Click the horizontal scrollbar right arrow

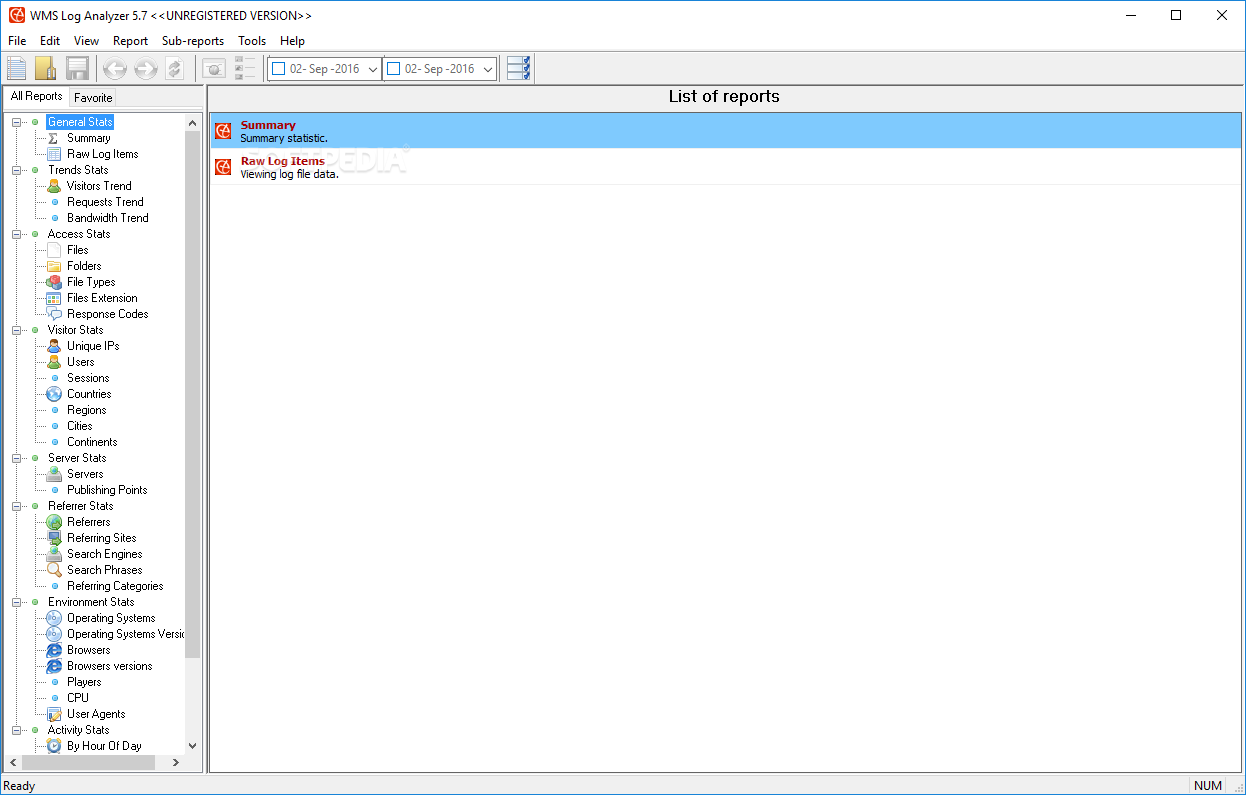(176, 763)
